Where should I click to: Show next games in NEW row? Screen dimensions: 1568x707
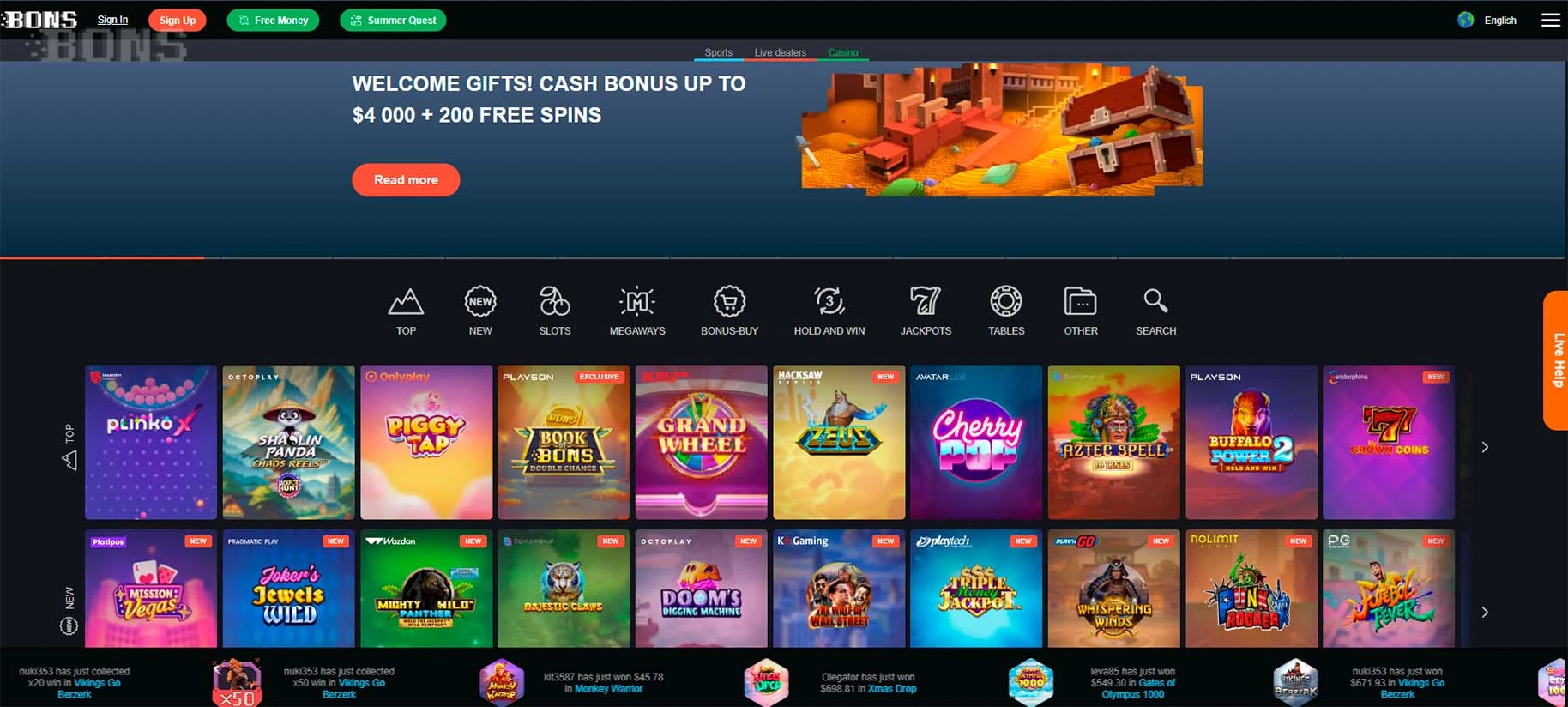point(1485,612)
